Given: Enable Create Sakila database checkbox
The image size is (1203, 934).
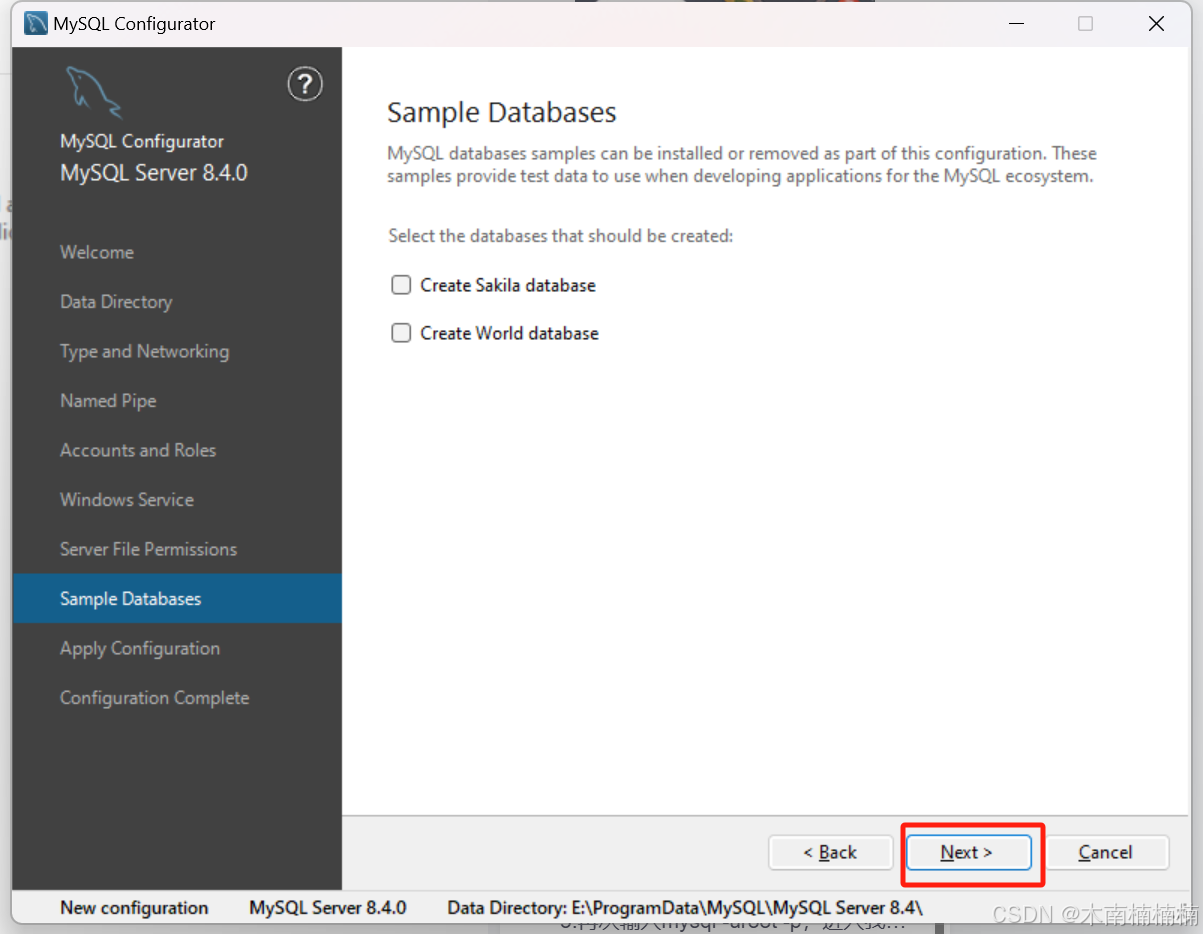Looking at the screenshot, I should click(401, 285).
